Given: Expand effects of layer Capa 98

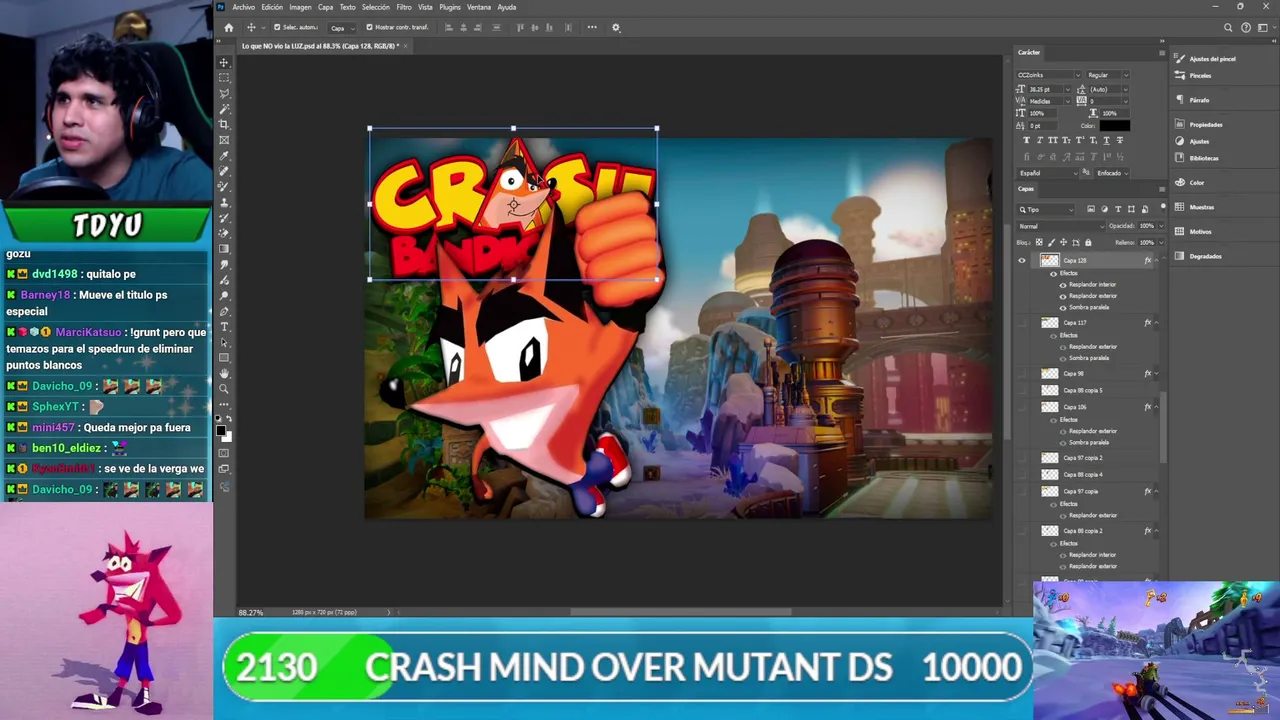Looking at the screenshot, I should point(1157,373).
